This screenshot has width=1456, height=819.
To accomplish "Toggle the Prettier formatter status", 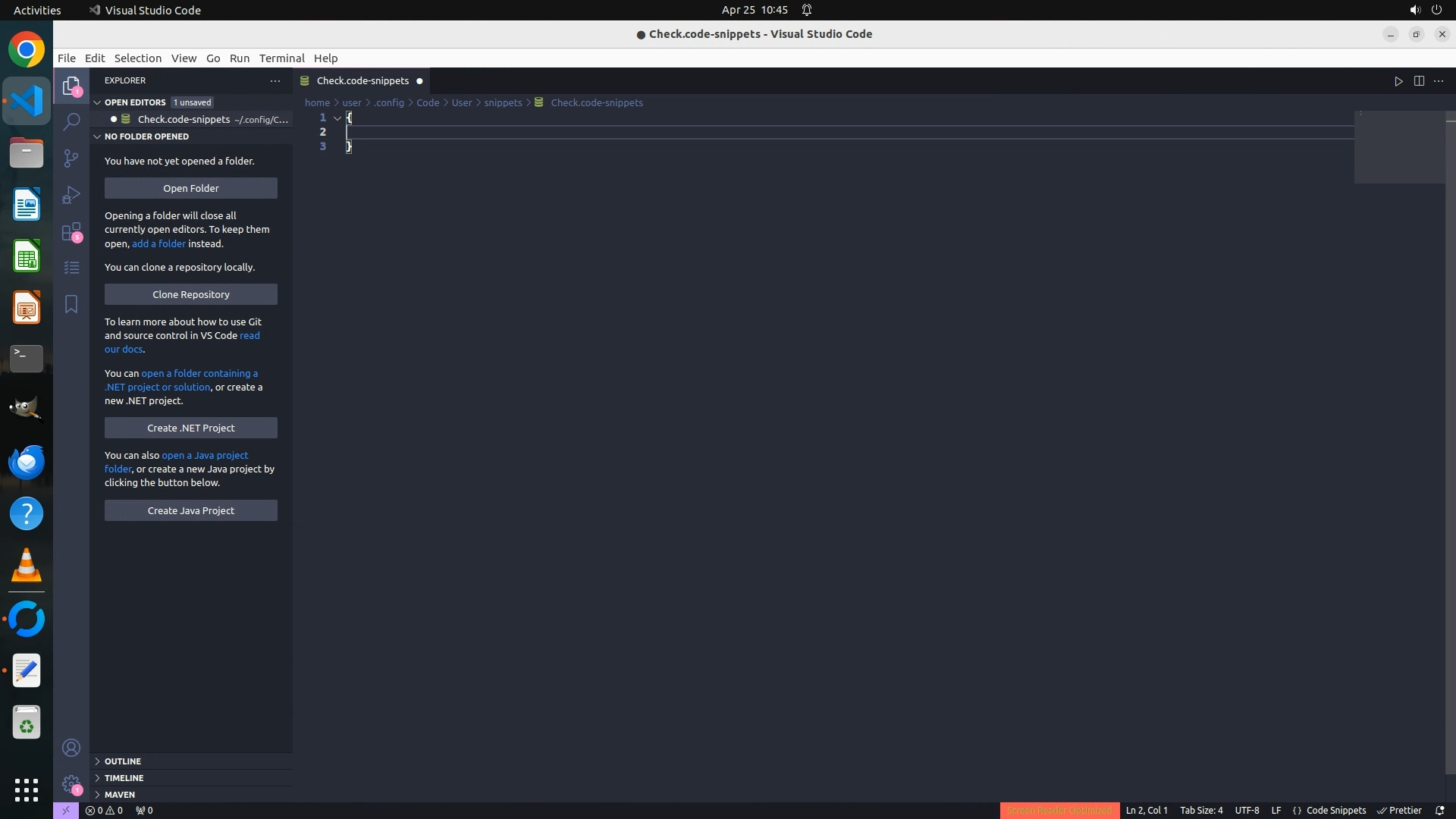I will coord(1399,810).
